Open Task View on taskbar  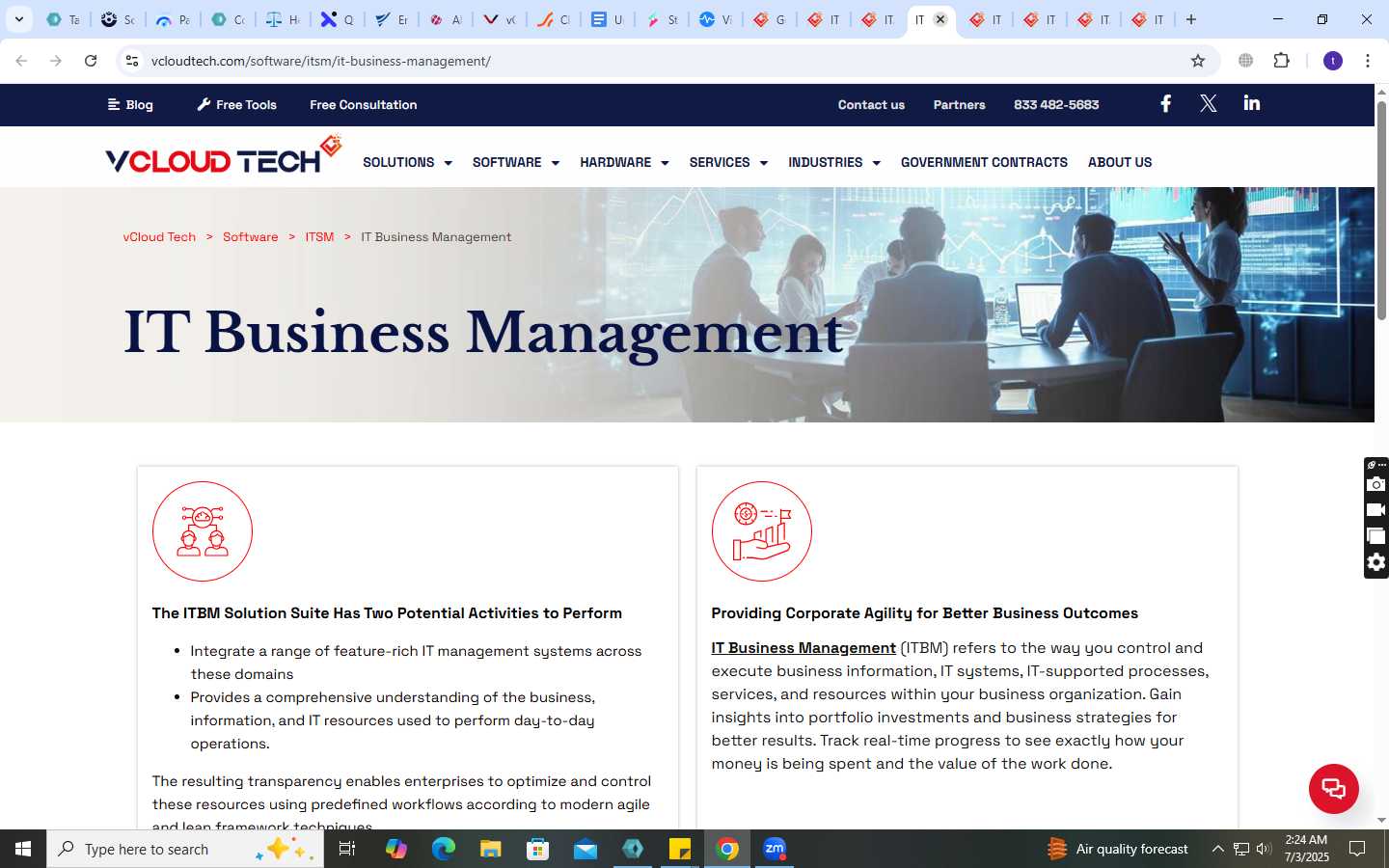tap(347, 849)
